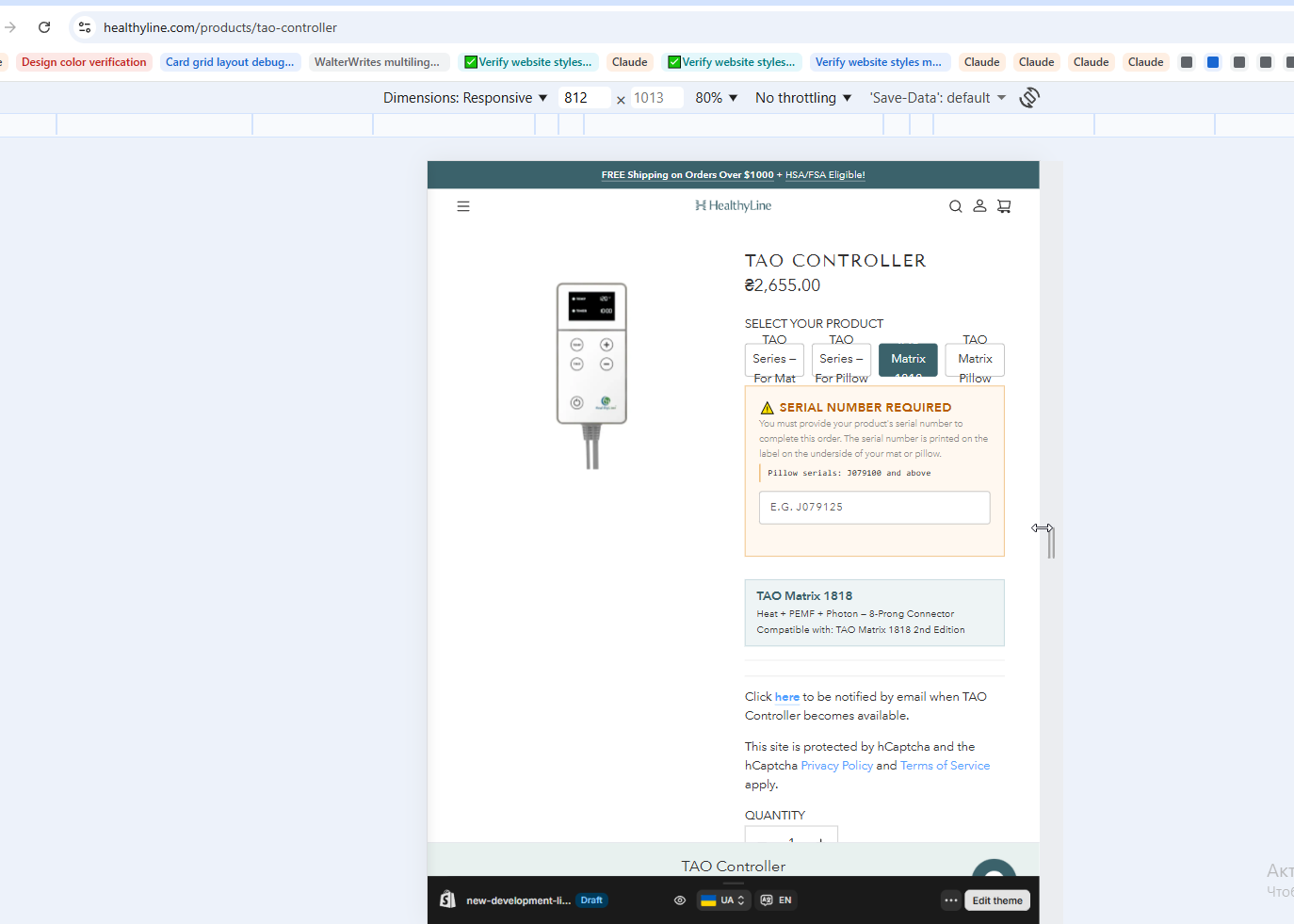Select the highlighted Matrix 1818 option
The image size is (1294, 924).
tap(908, 359)
